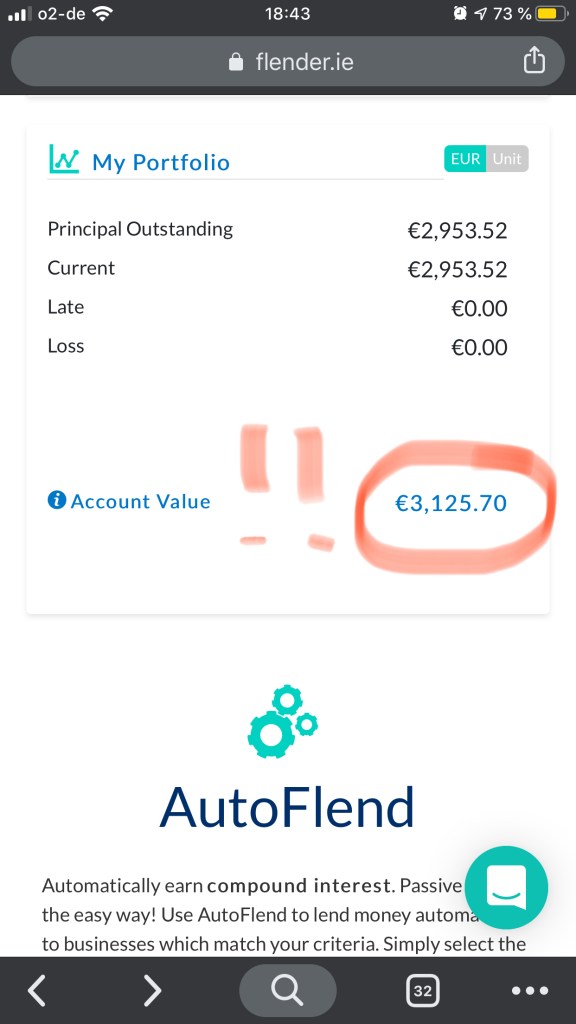Tap the Share icon in the address bar
The image size is (576, 1024).
[x=534, y=60]
